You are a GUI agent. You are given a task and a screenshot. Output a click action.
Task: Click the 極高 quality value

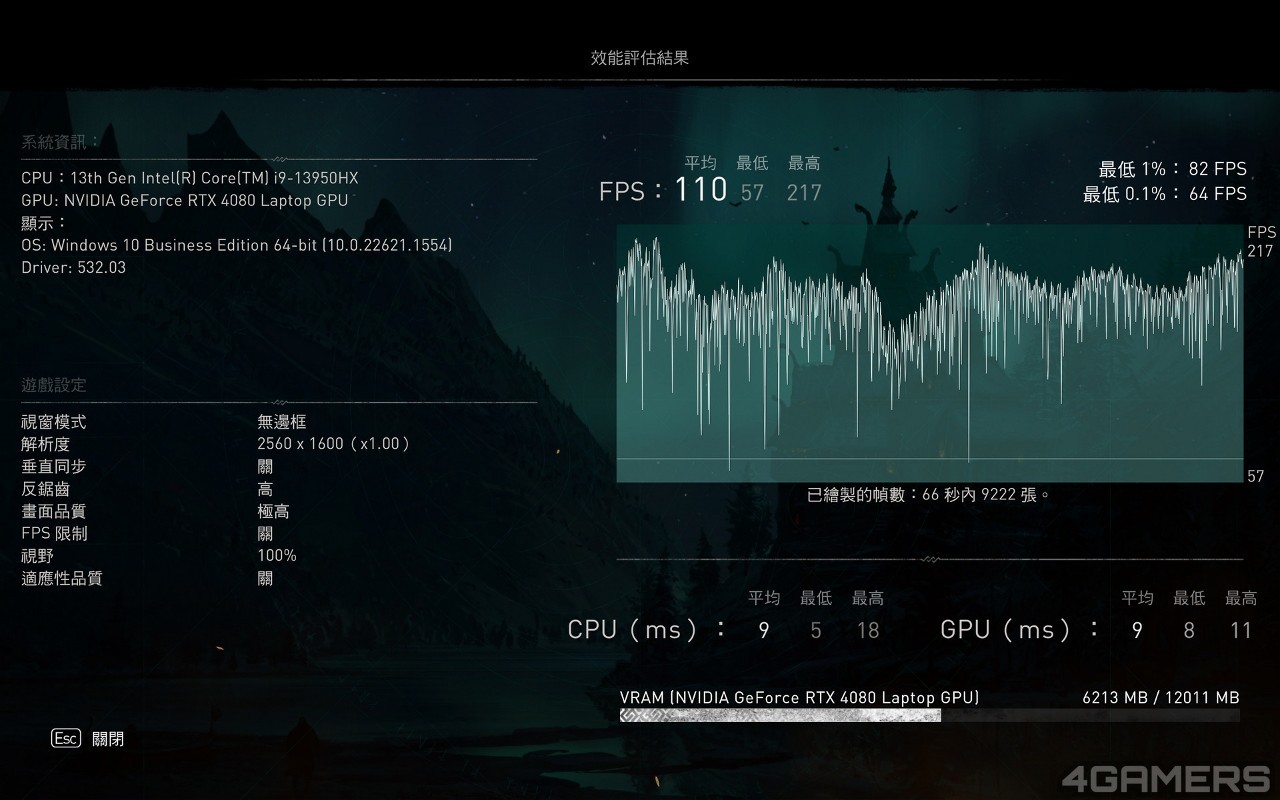pos(273,511)
